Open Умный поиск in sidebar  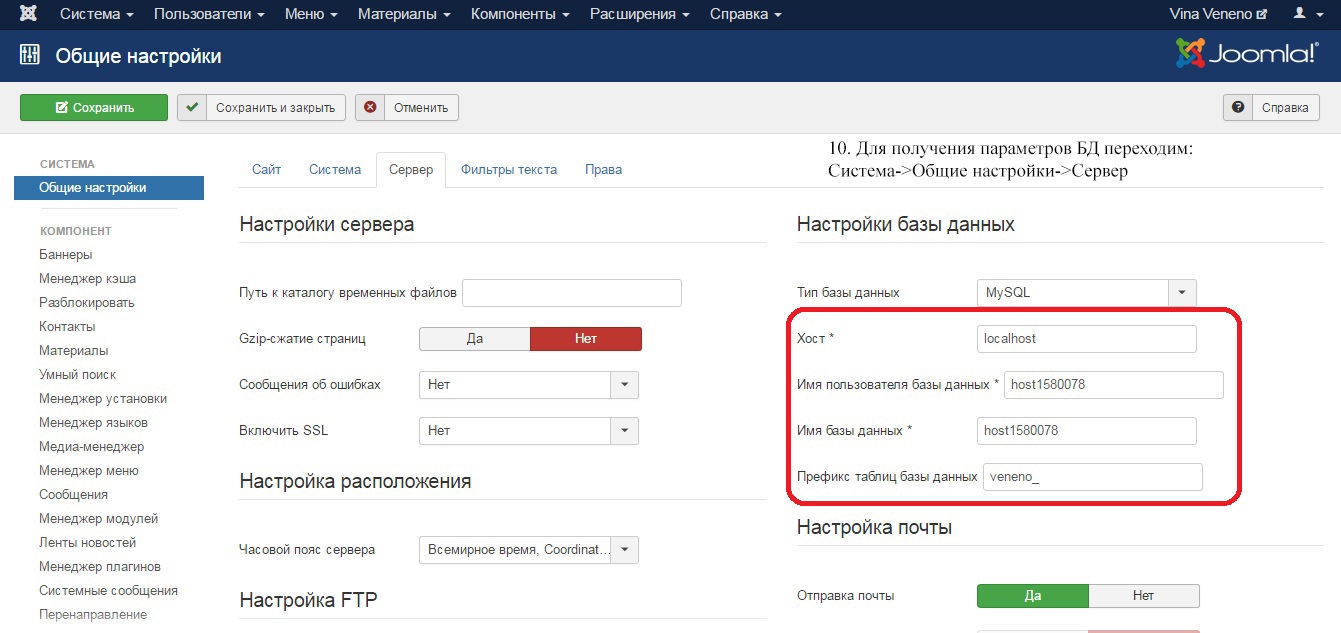[78, 375]
